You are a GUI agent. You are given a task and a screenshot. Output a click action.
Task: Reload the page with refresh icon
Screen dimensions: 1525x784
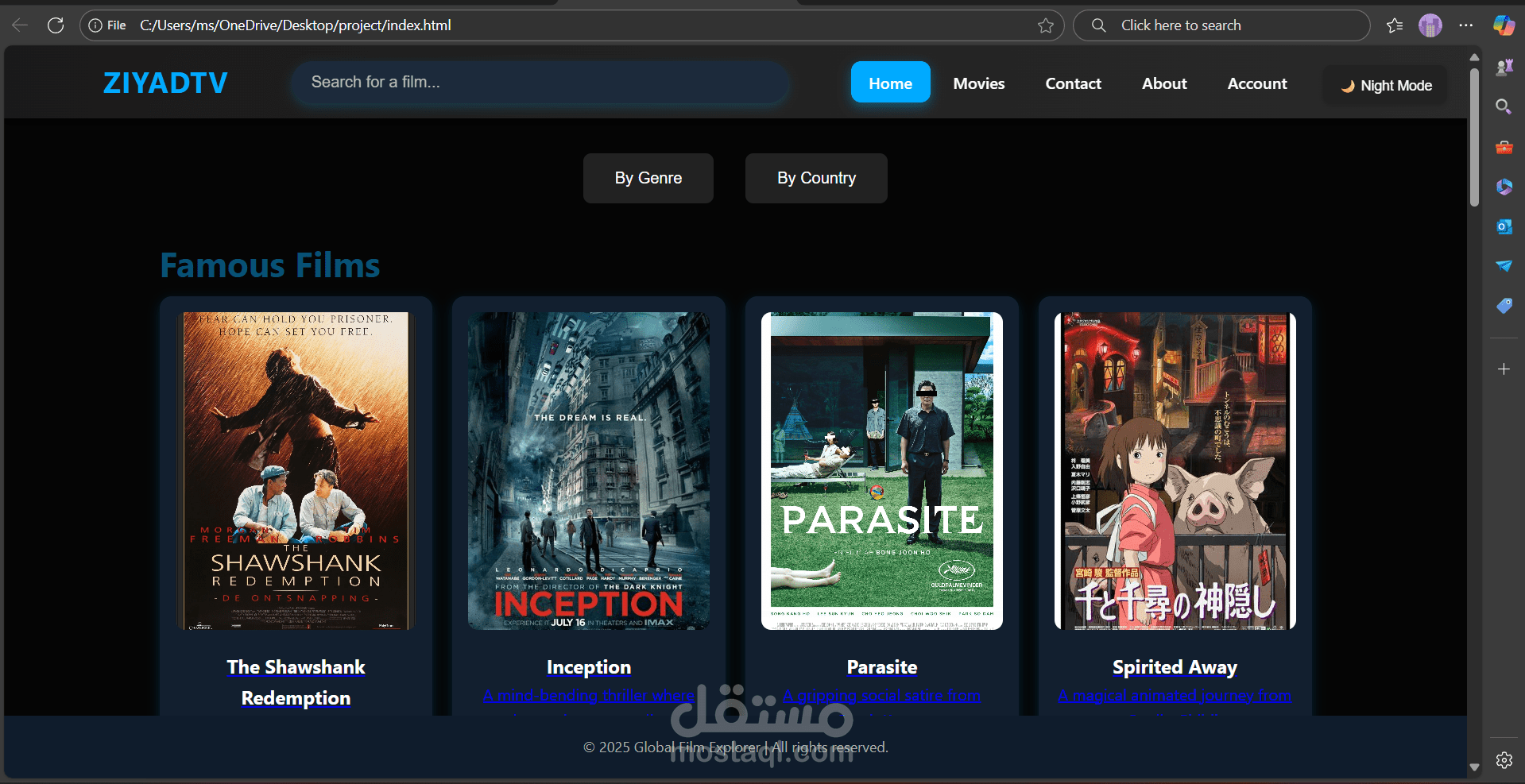56,25
